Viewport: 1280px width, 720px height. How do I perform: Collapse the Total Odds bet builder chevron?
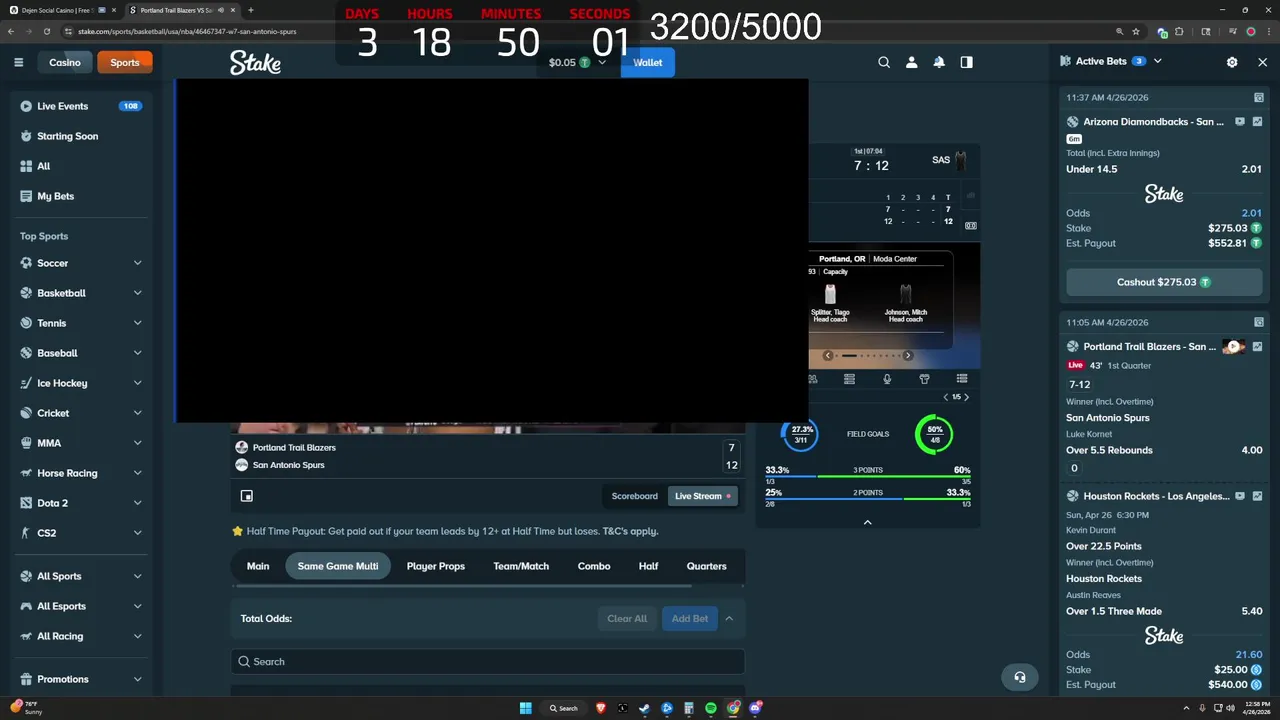(x=729, y=618)
